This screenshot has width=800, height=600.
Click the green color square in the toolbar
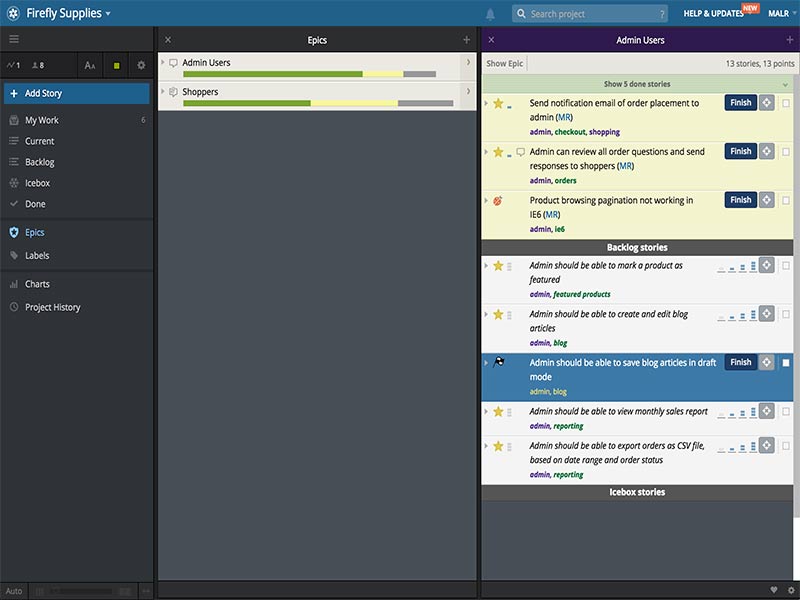tap(115, 63)
